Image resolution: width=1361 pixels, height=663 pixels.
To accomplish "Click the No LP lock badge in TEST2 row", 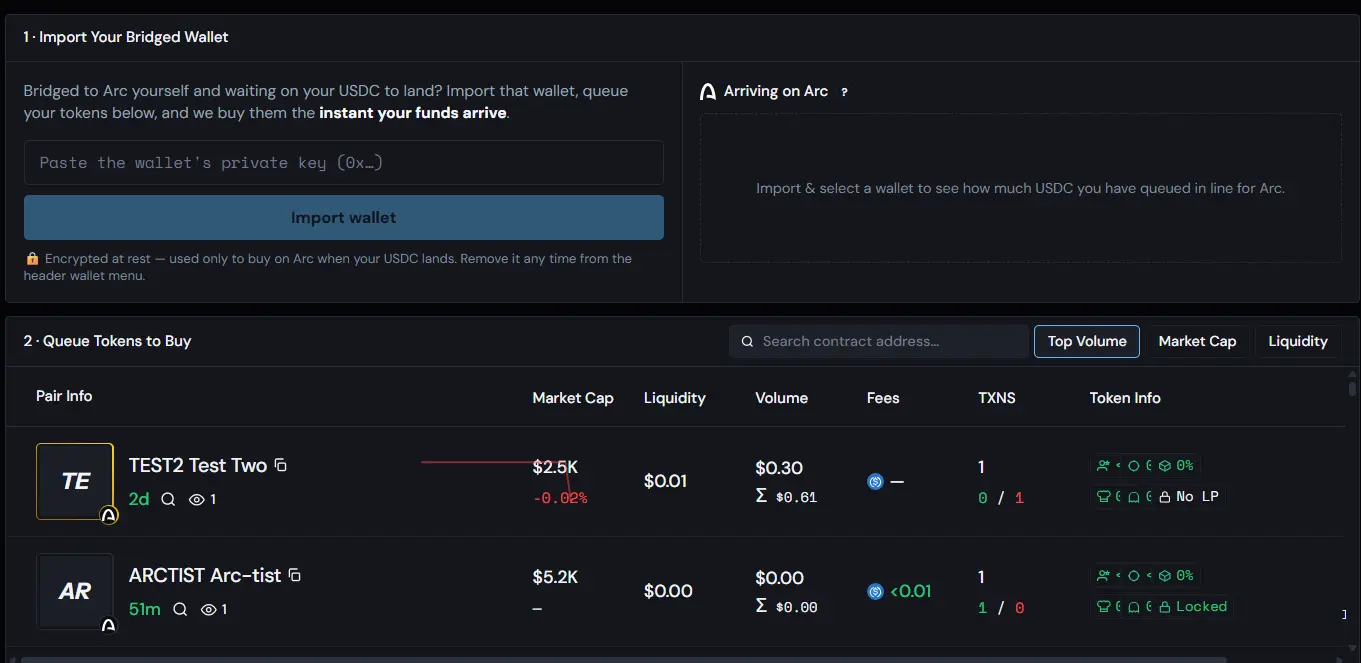I will pyautogui.click(x=1188, y=496).
